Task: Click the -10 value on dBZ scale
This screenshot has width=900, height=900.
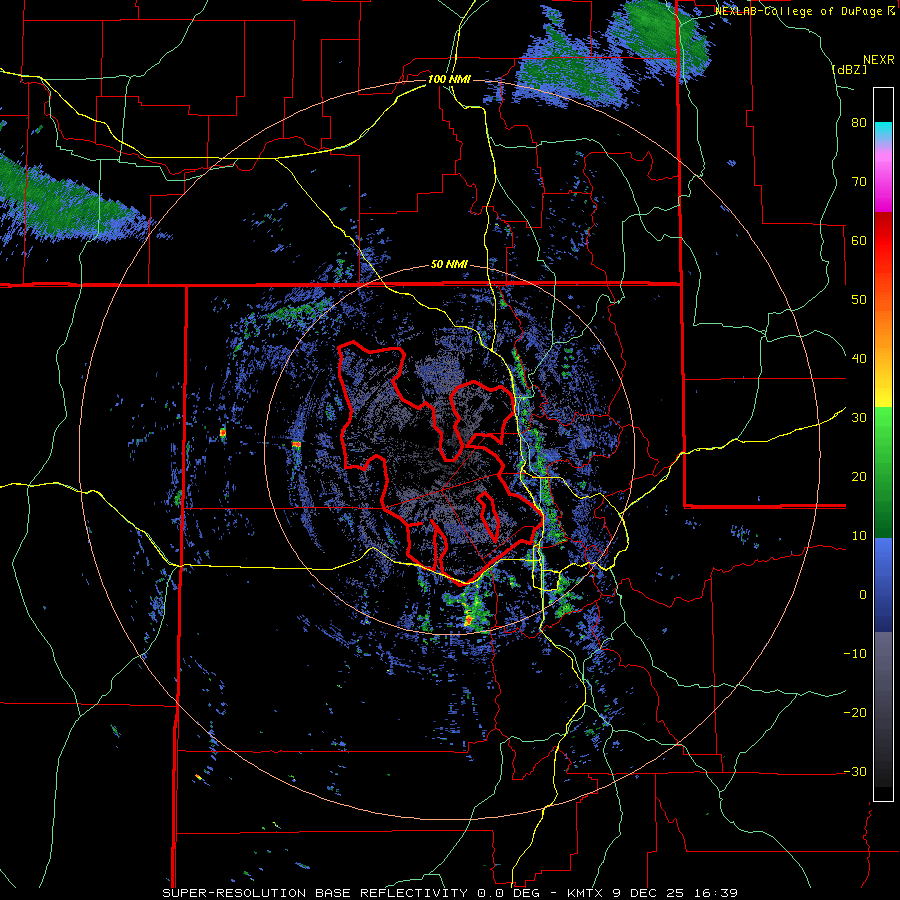Action: 855,653
